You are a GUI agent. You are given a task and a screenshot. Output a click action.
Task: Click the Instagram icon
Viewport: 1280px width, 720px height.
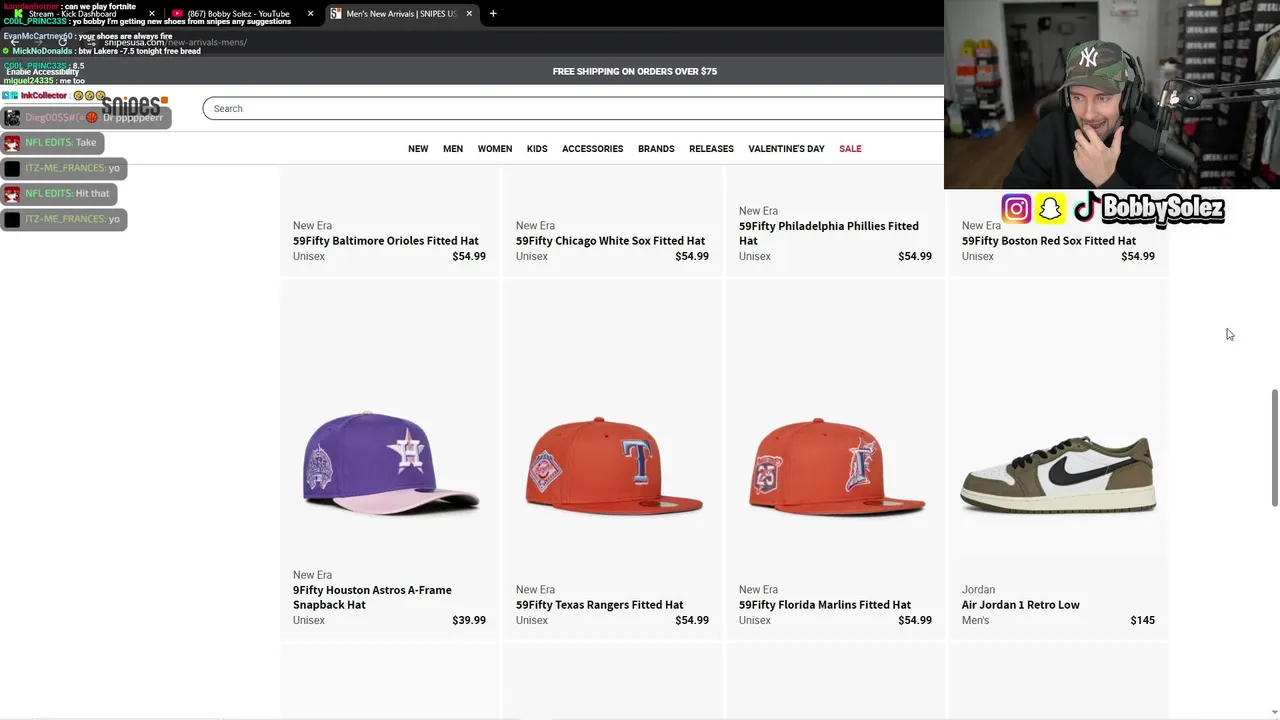[x=1016, y=209]
